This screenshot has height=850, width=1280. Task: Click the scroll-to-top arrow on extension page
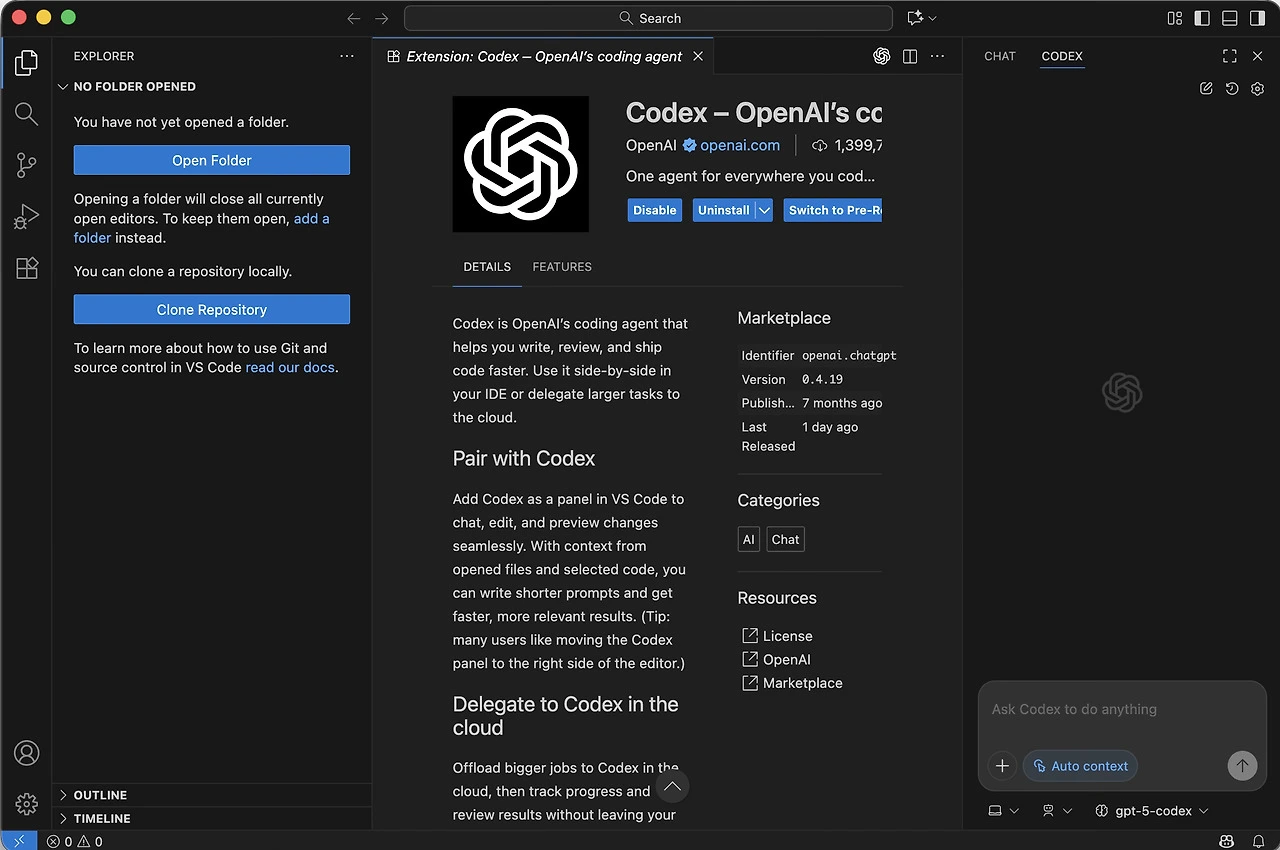pyautogui.click(x=673, y=787)
